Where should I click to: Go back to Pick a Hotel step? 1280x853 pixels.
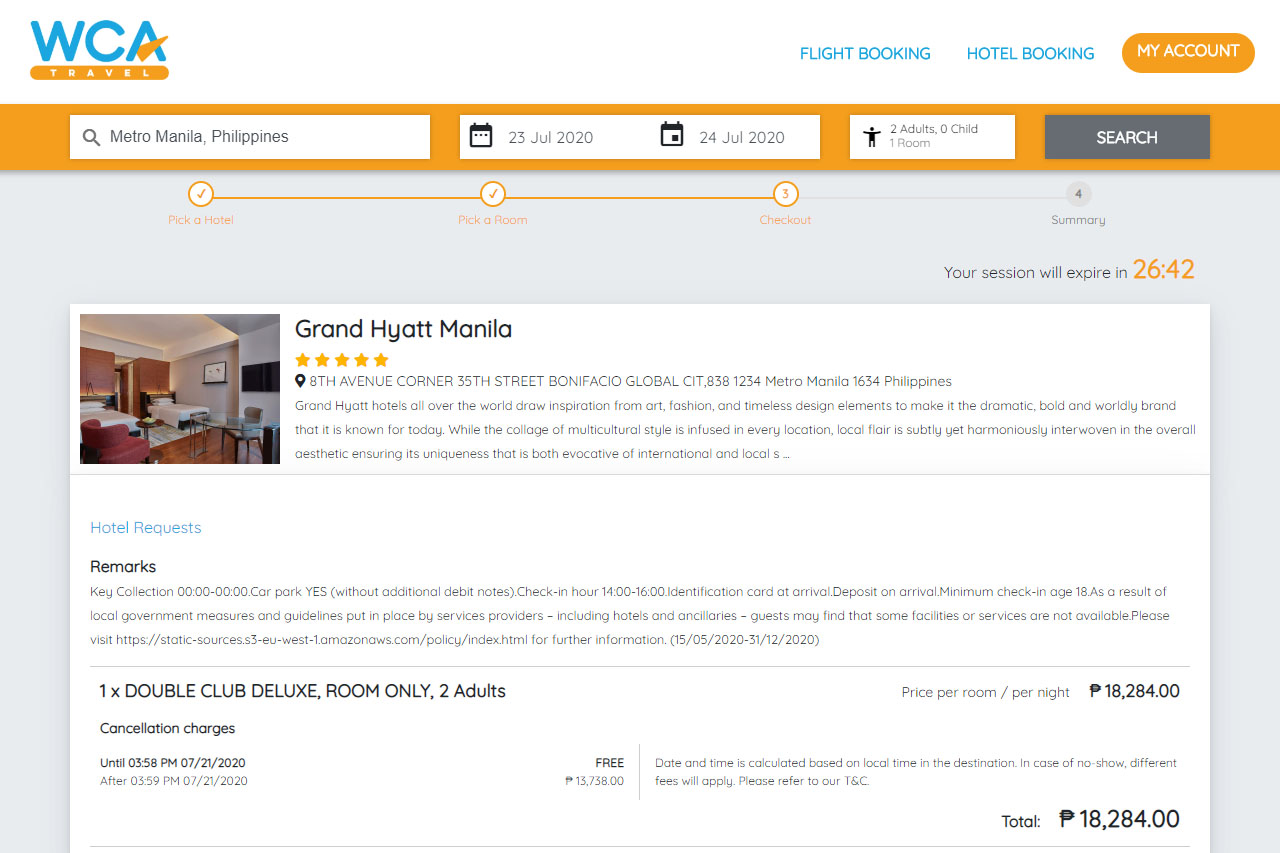point(200,194)
